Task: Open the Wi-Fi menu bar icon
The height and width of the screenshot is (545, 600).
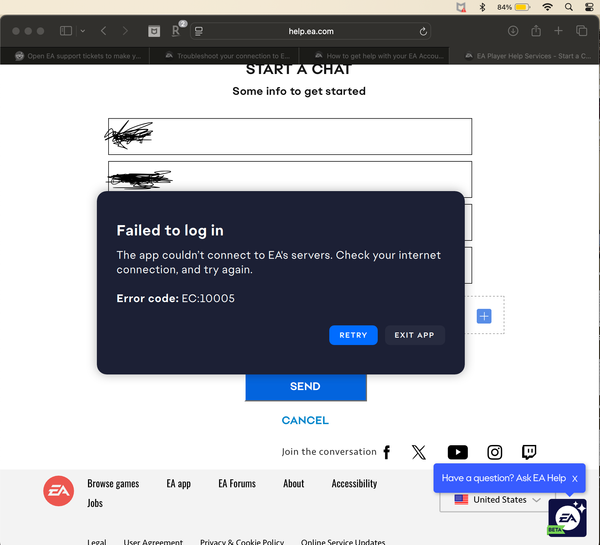Action: click(548, 7)
